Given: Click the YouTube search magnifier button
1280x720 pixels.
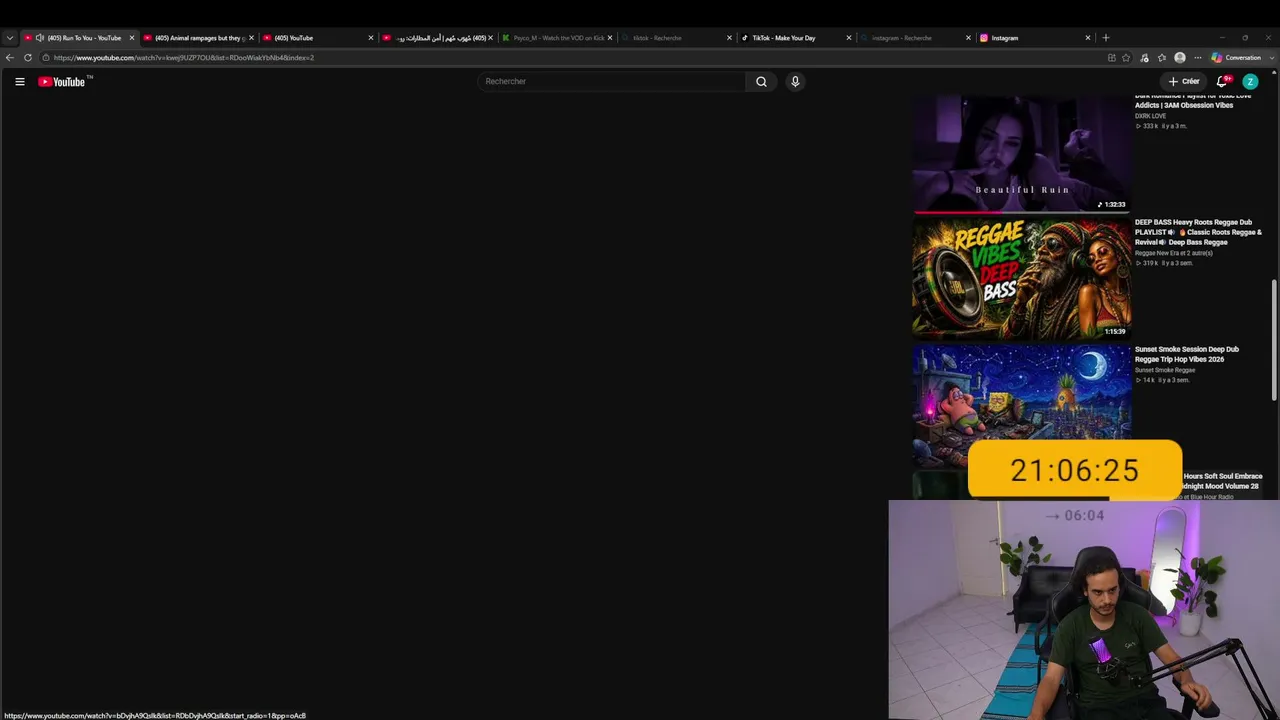Looking at the screenshot, I should 761,81.
